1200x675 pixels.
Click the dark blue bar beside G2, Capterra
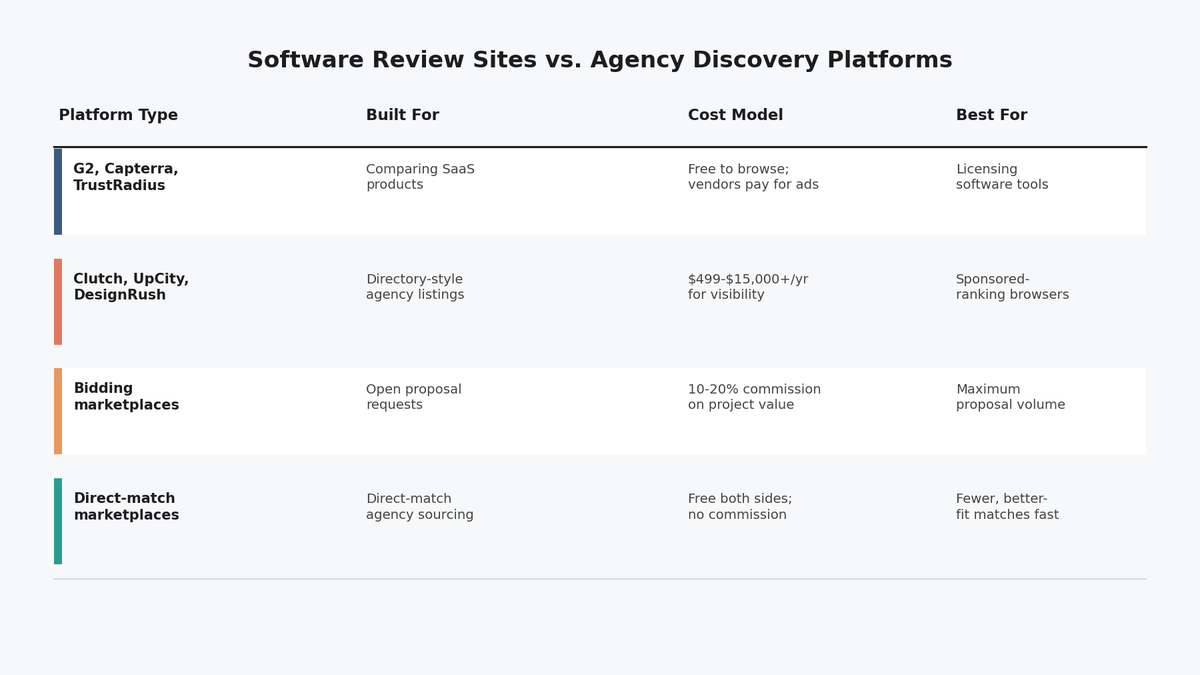(58, 192)
